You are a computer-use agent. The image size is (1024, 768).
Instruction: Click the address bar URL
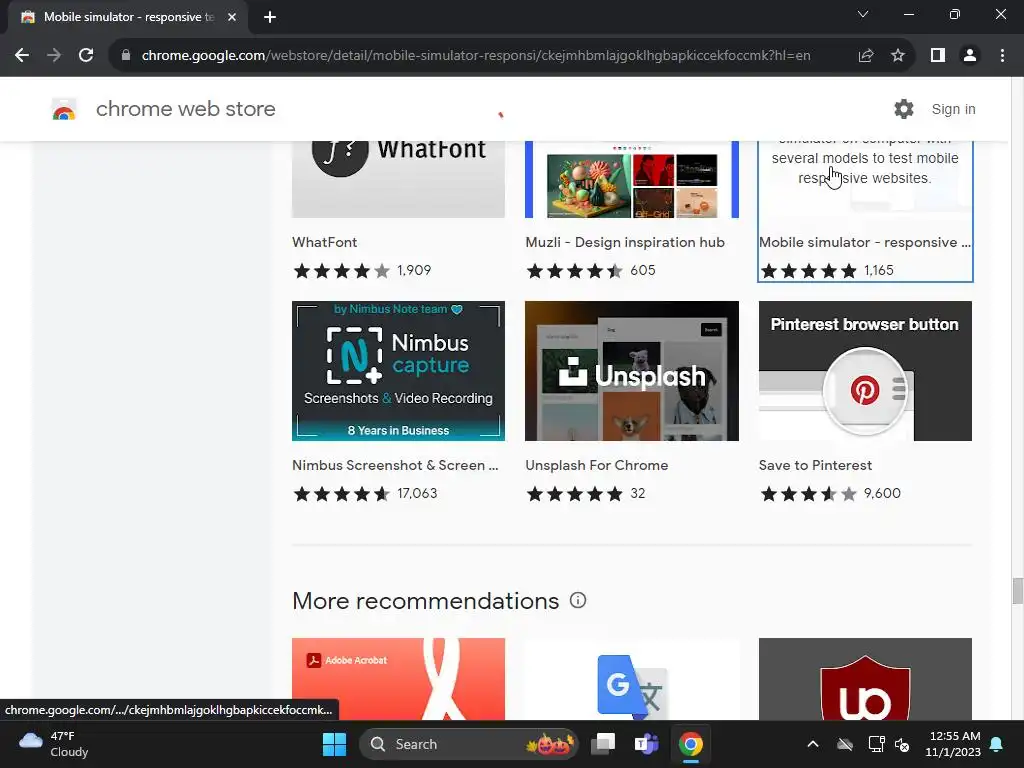[x=476, y=56]
